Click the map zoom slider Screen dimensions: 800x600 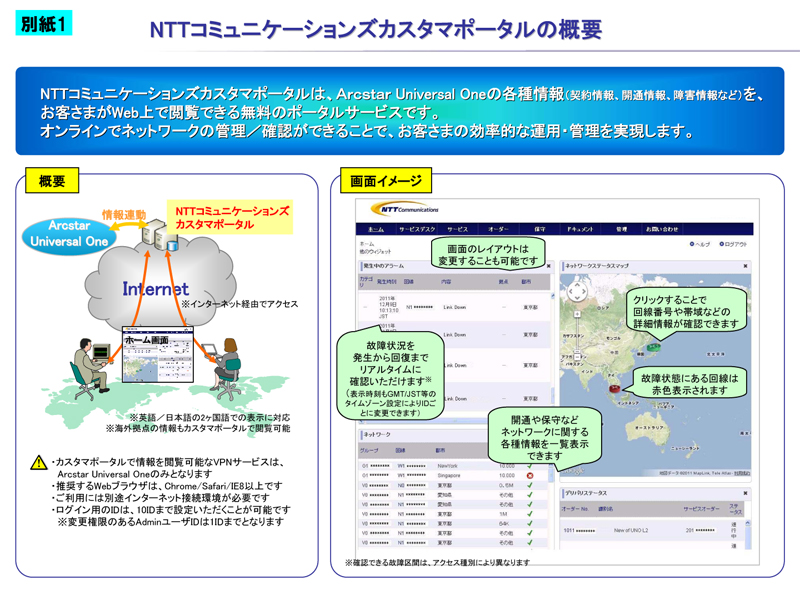pos(577,337)
